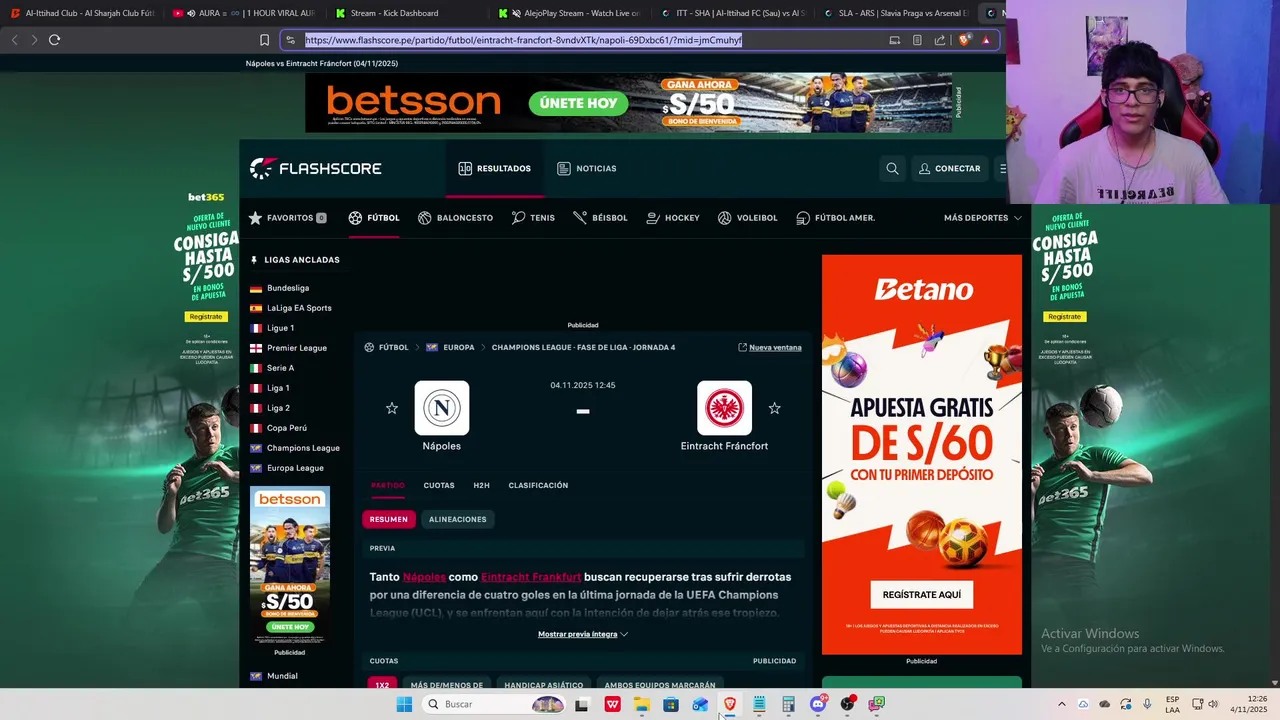Open Bundesliga in pinned leagues
Image resolution: width=1280 pixels, height=720 pixels.
coord(288,288)
